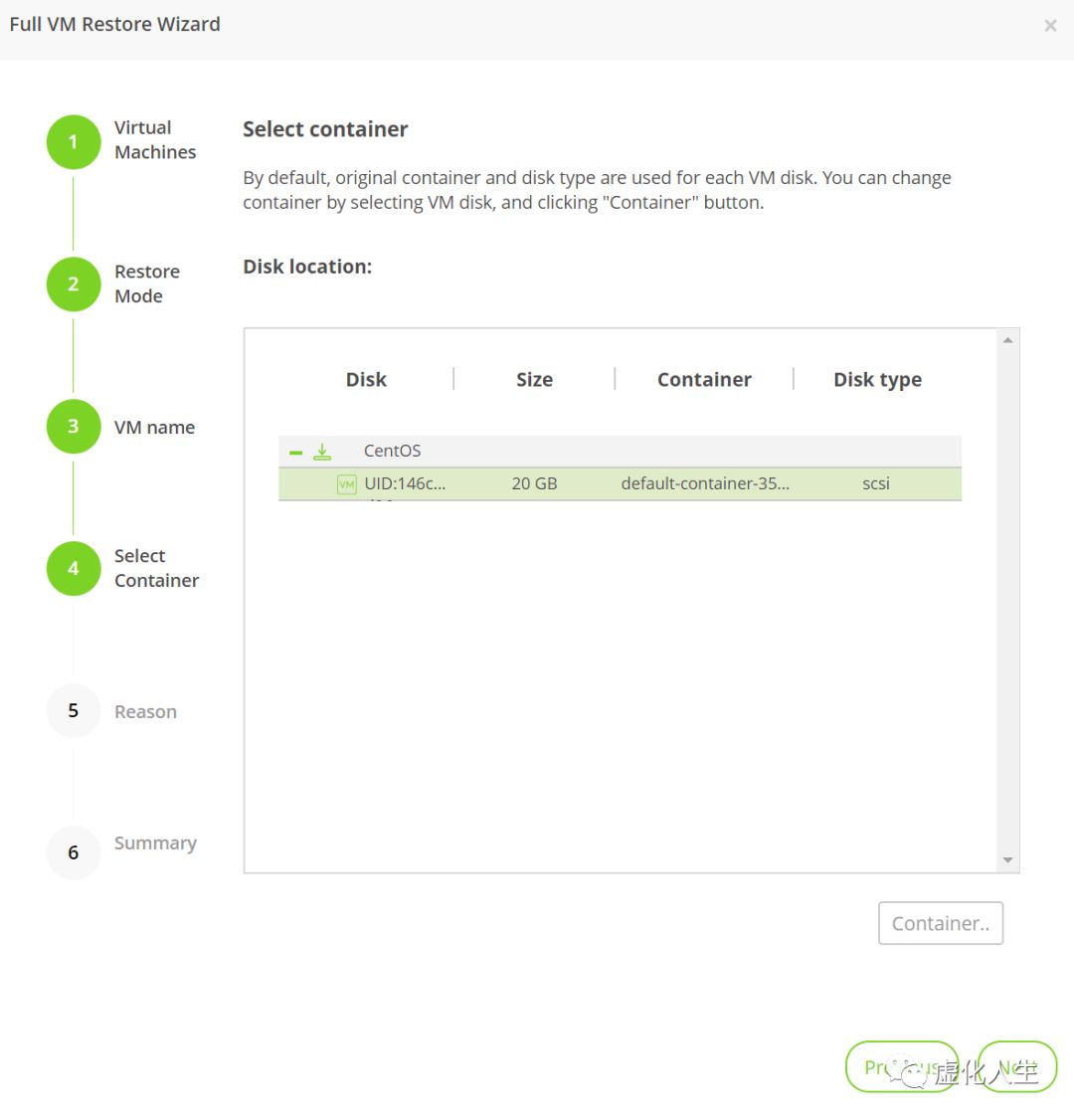Sort by the Disk column header
The image size is (1074, 1120).
point(366,379)
